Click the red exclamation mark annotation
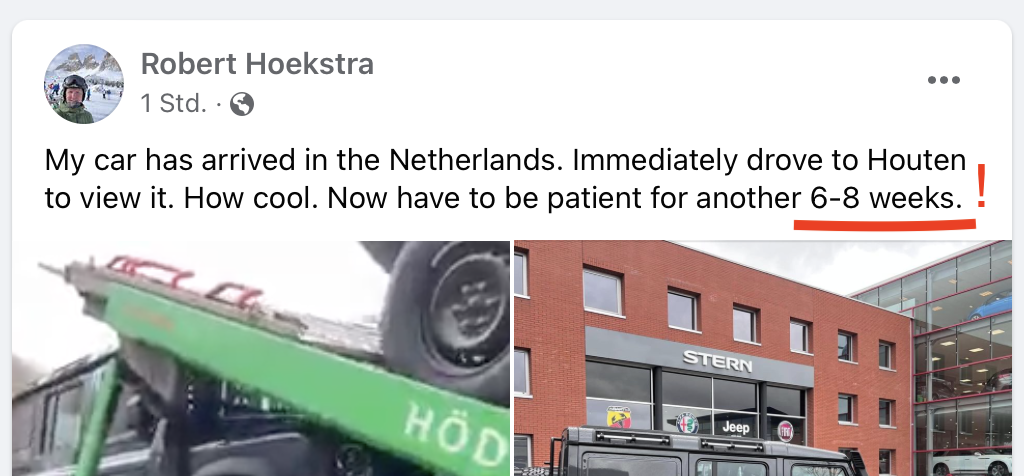This screenshot has width=1024, height=476. pos(980,187)
